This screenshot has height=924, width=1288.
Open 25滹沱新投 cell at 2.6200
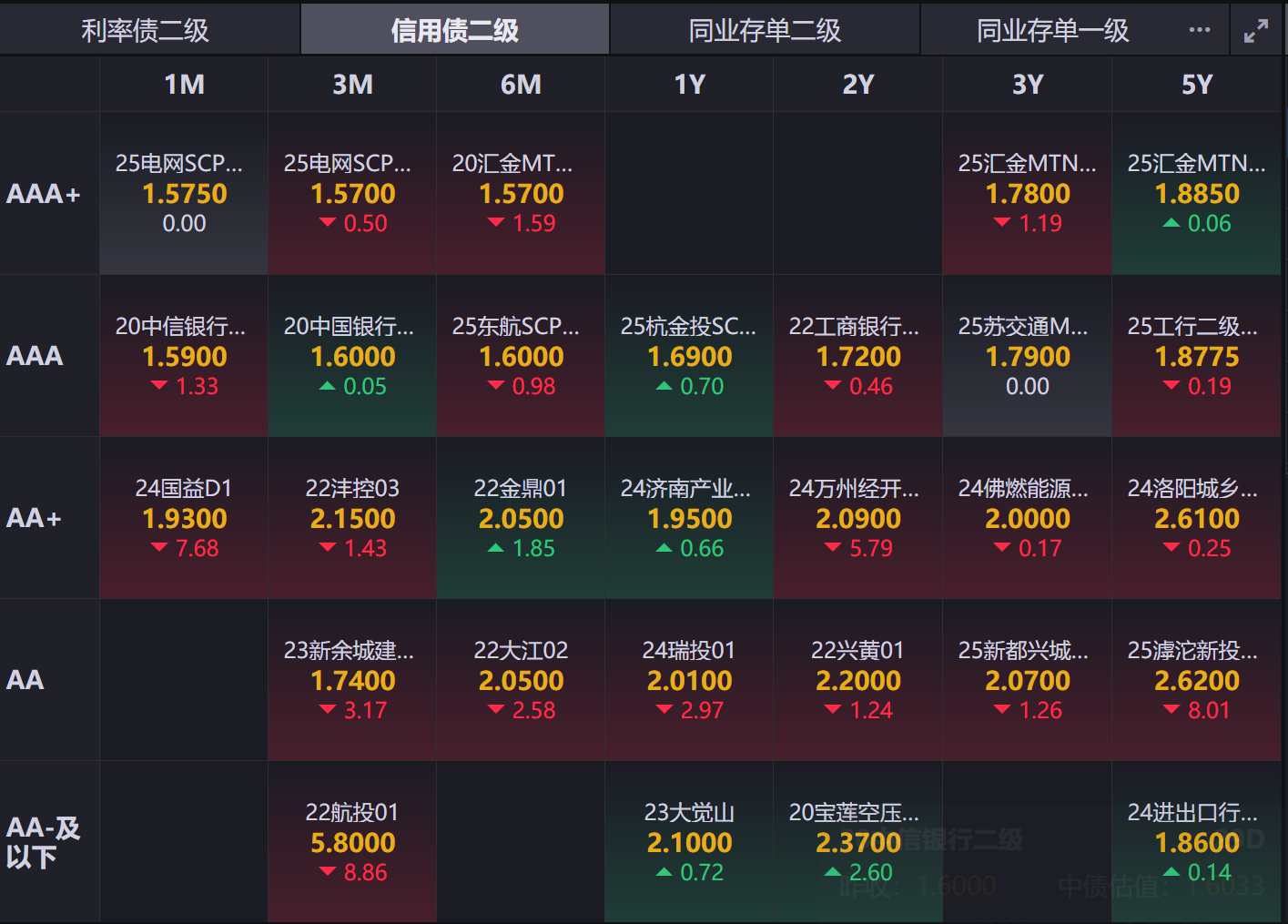[1197, 680]
